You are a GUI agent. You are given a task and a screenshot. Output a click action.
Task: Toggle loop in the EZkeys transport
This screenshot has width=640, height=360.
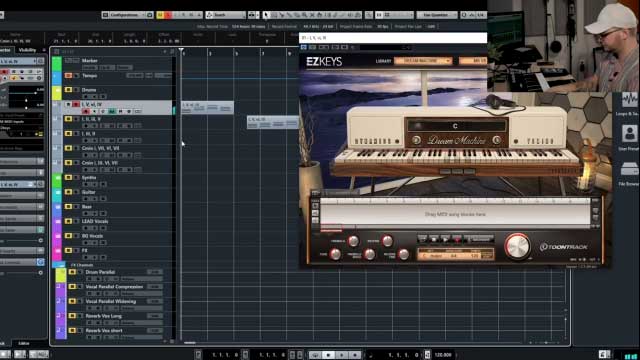pyautogui.click(x=422, y=239)
